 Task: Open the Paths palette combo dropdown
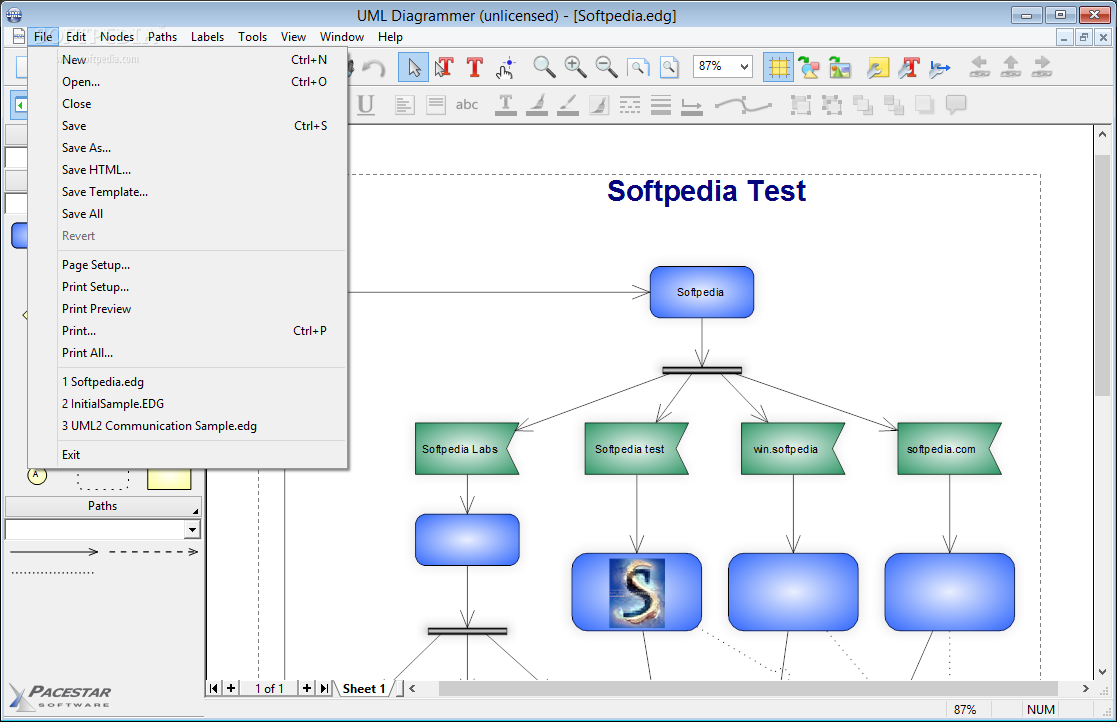pos(192,530)
